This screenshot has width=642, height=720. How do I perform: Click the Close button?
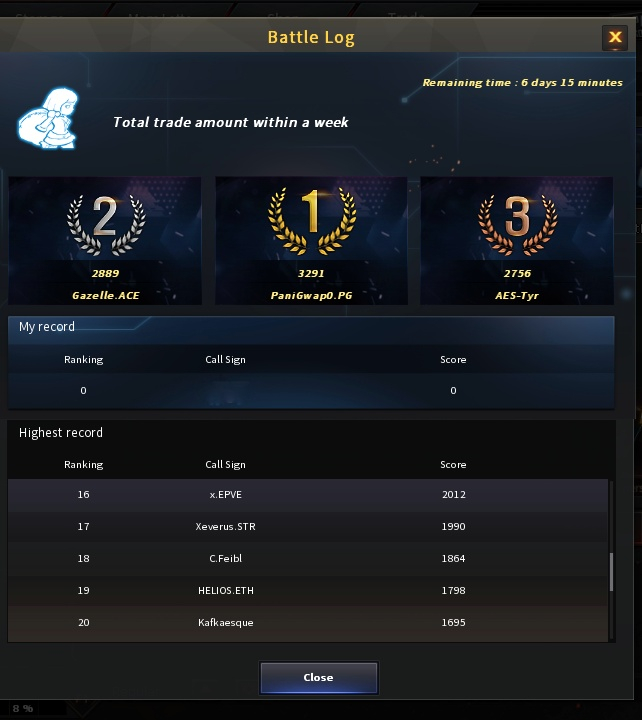(319, 677)
